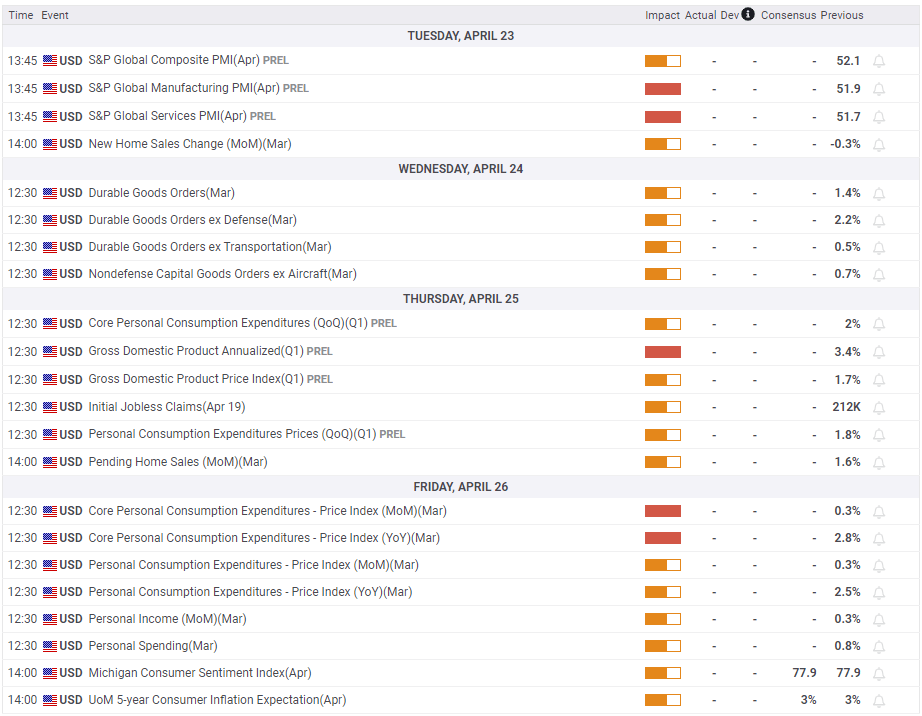Click orange impact bar for New Home Sales
This screenshot has width=922, height=716.
pyautogui.click(x=663, y=144)
